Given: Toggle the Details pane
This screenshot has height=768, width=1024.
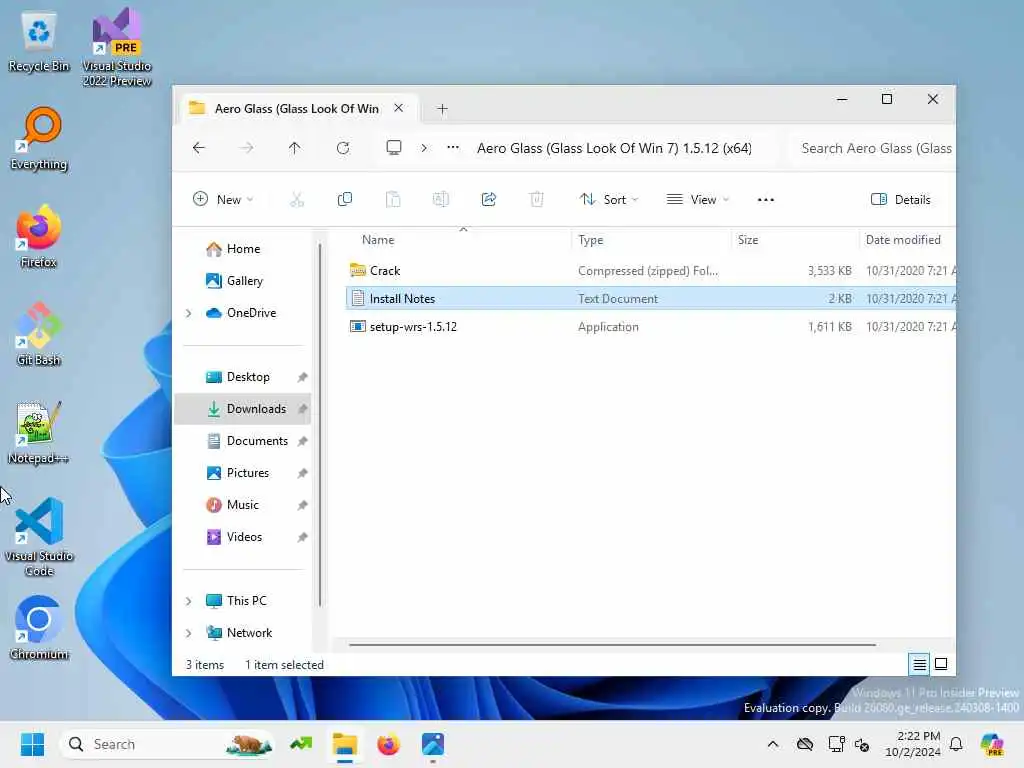Looking at the screenshot, I should pyautogui.click(x=901, y=199).
